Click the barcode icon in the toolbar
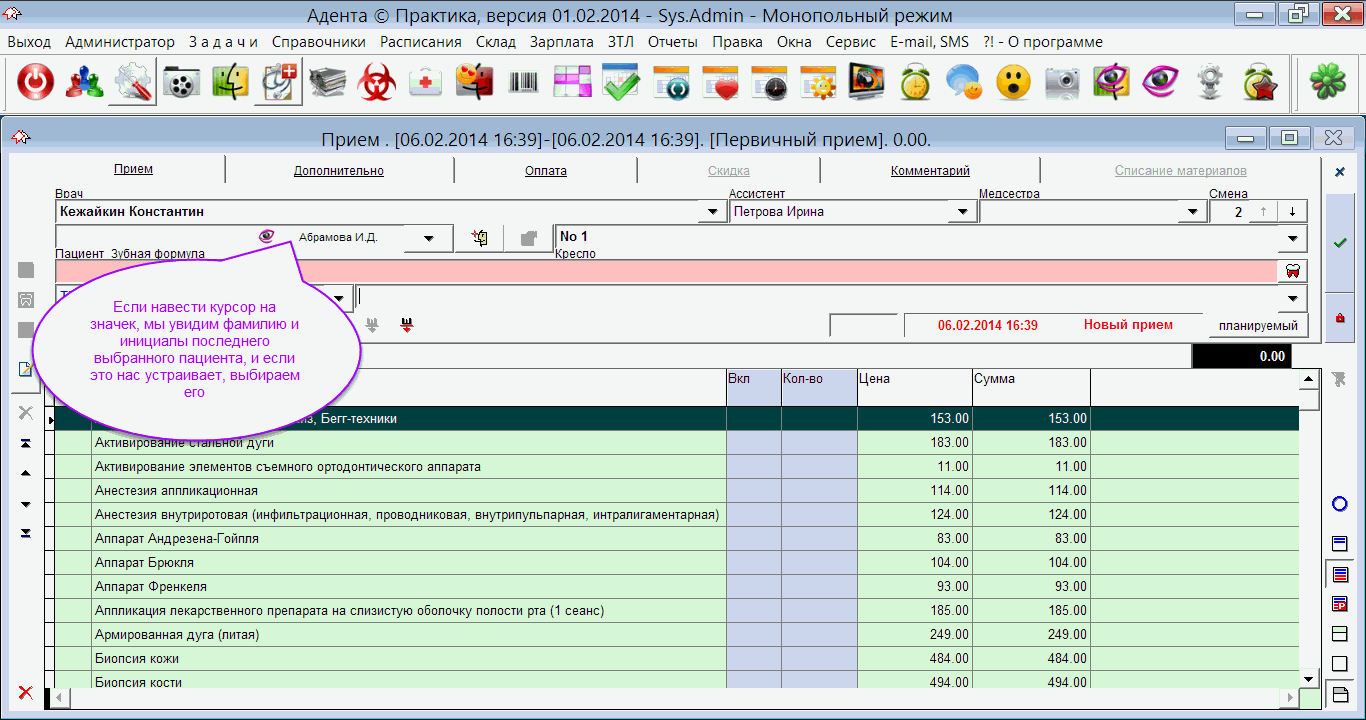Image resolution: width=1366 pixels, height=720 pixels. 524,83
